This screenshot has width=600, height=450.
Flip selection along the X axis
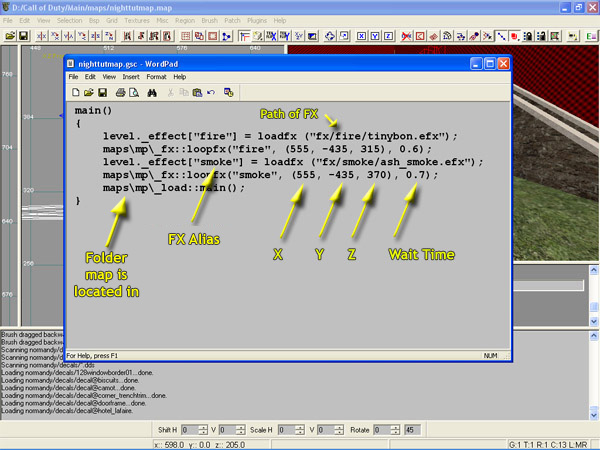[x=41, y=36]
